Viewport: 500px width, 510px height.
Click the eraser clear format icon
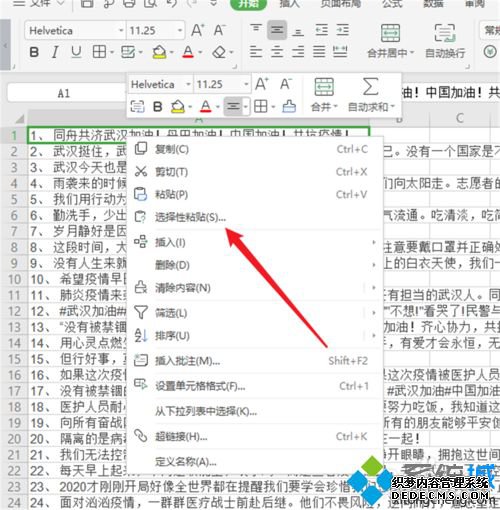tap(219, 52)
